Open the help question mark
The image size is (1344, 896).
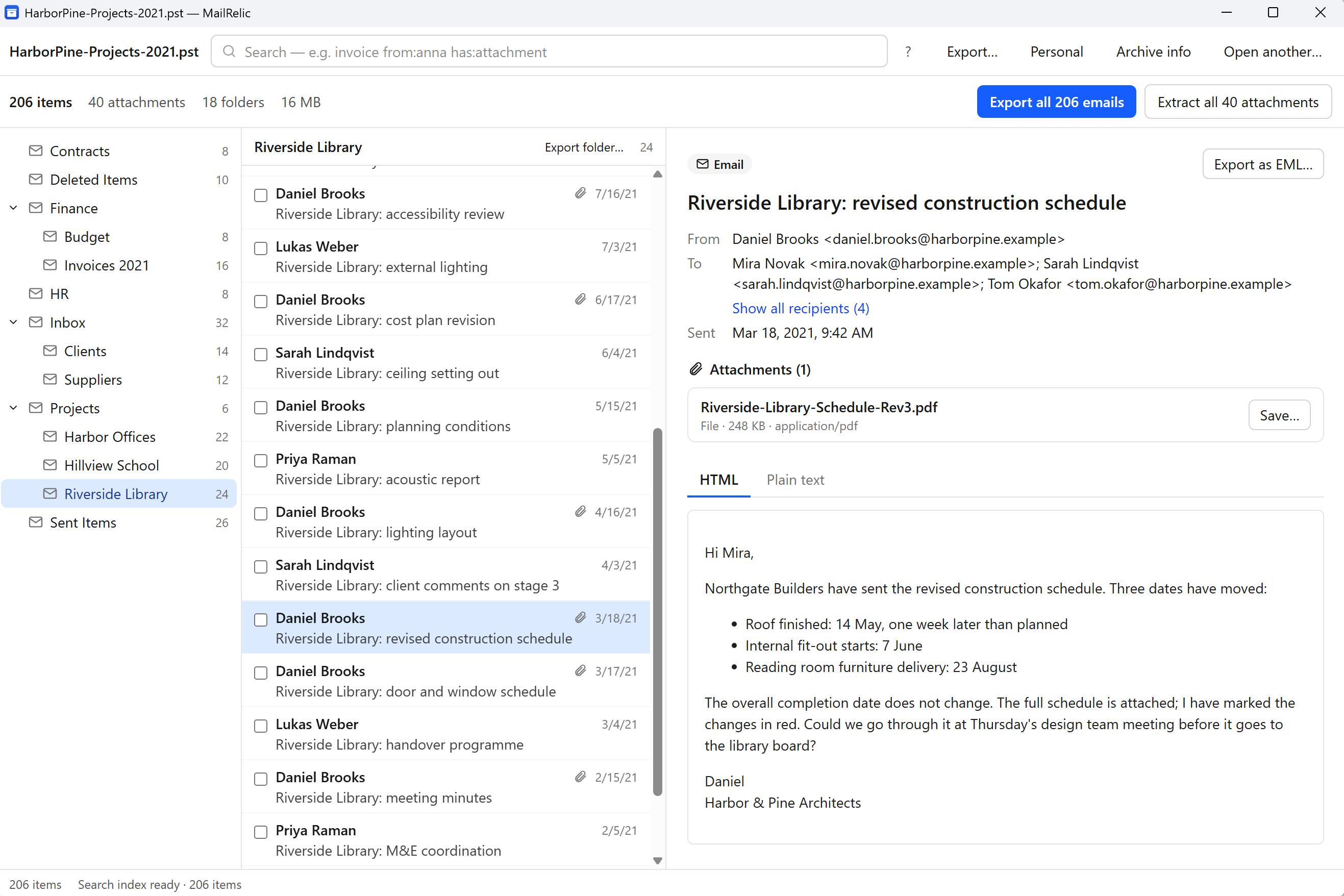click(x=908, y=52)
